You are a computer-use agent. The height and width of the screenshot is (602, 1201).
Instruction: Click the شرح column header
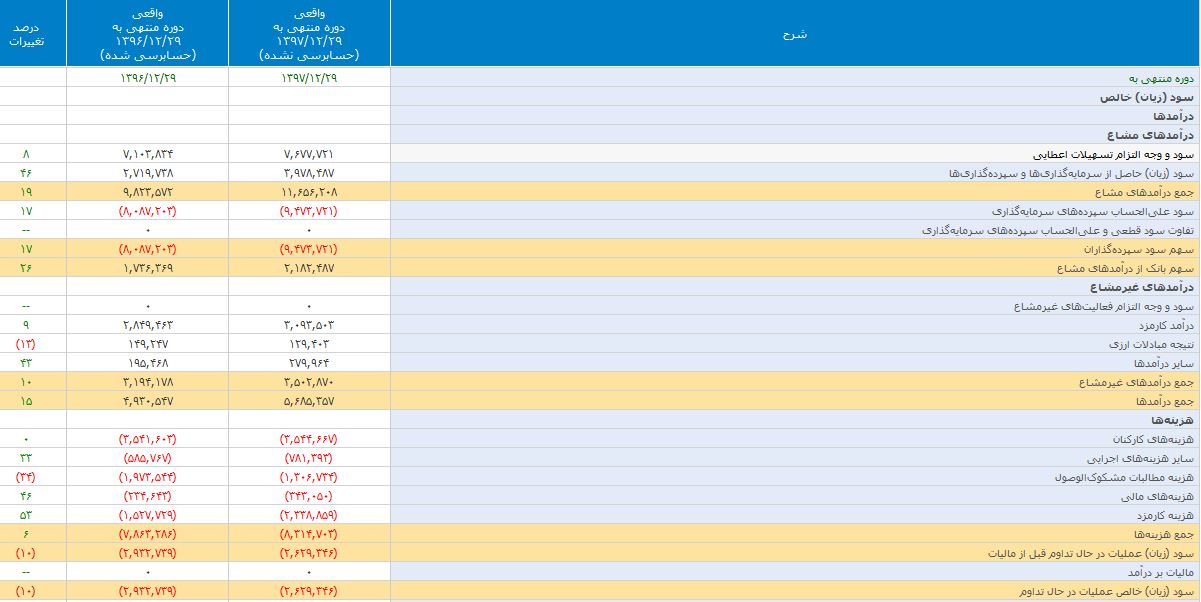click(794, 34)
